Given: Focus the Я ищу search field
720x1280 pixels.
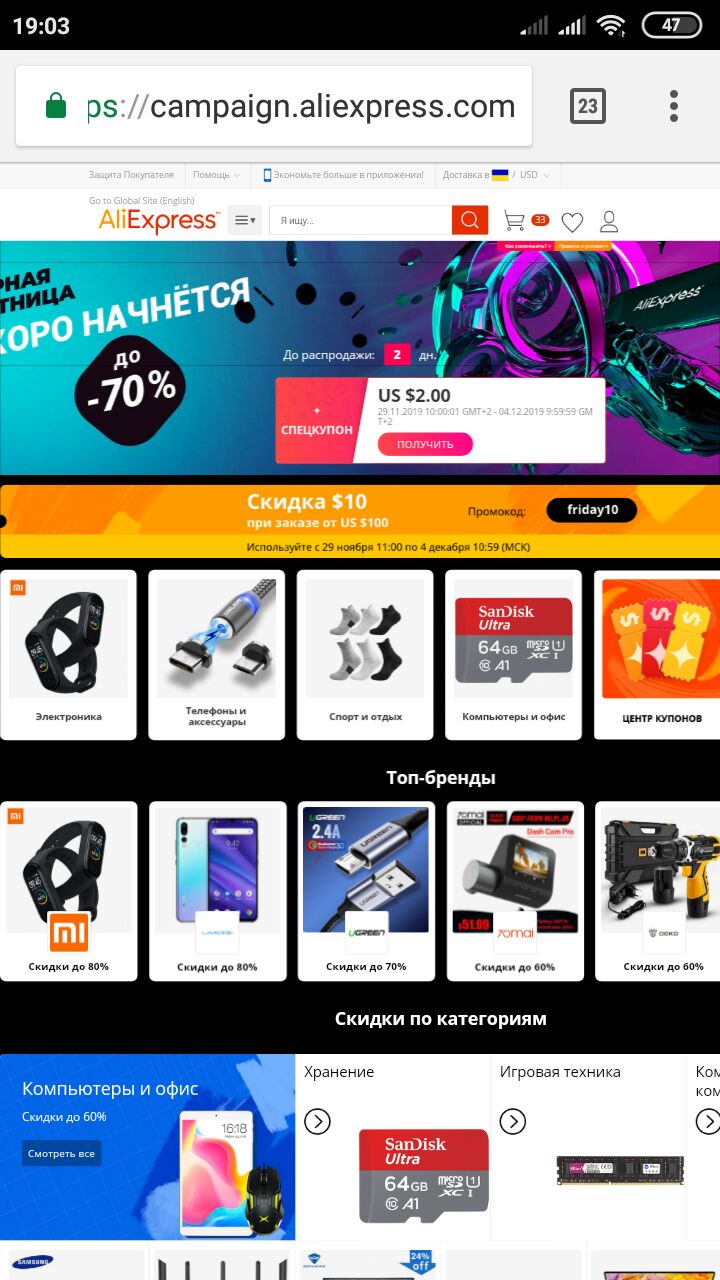Looking at the screenshot, I should coord(361,220).
